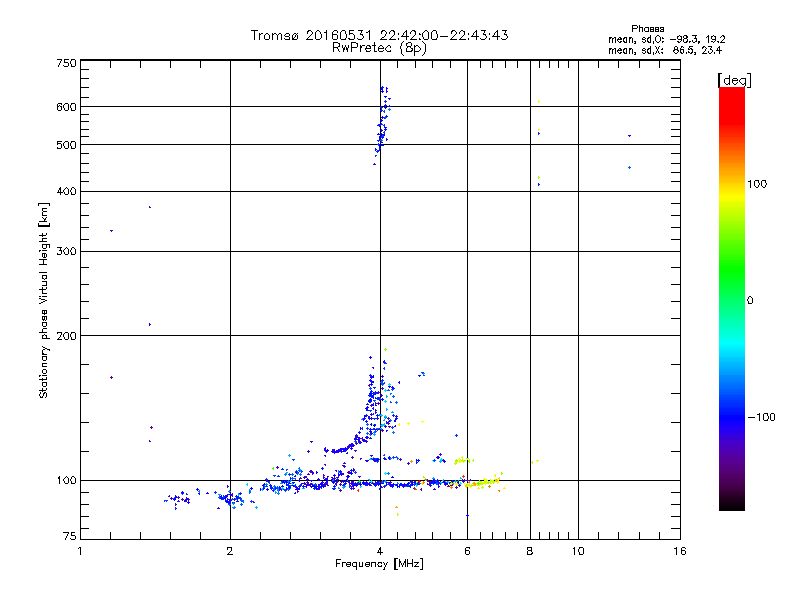Image resolution: width=800 pixels, height=600 pixels.
Task: Click the rainbow phase colorbar
Action: point(732,298)
